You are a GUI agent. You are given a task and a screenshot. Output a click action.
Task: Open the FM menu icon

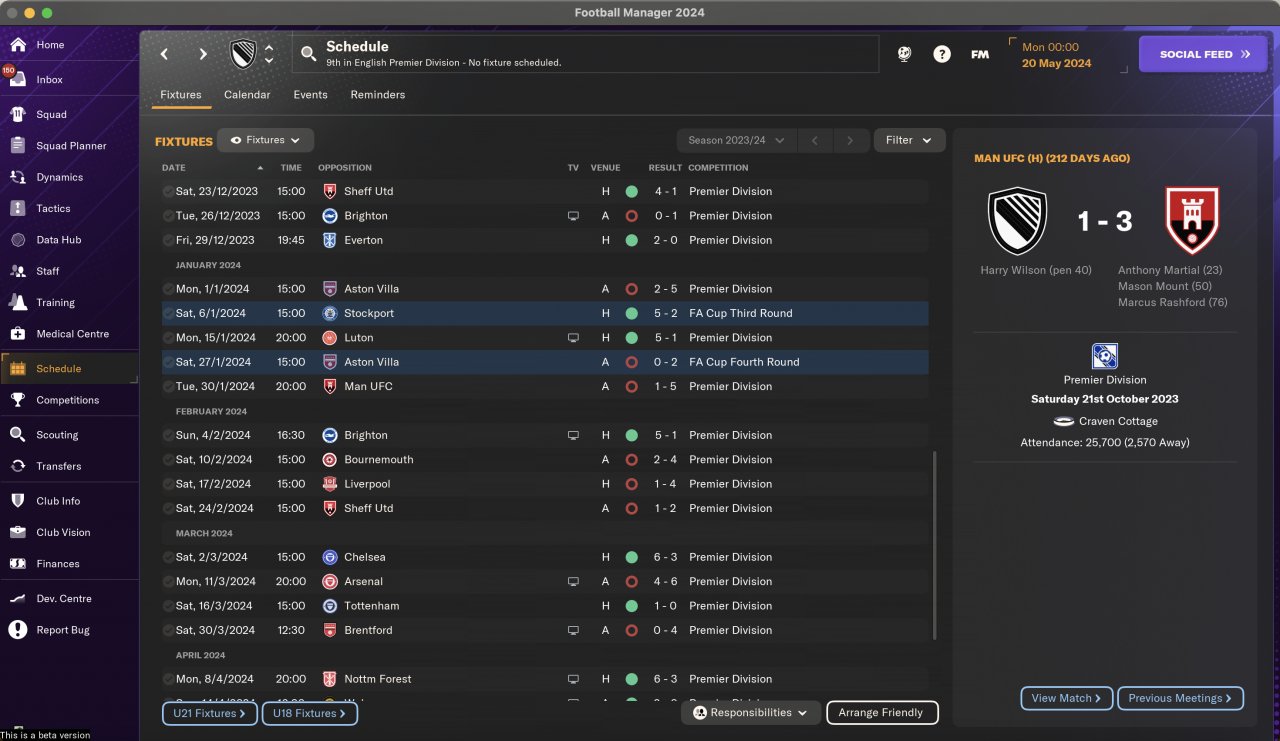click(x=980, y=54)
